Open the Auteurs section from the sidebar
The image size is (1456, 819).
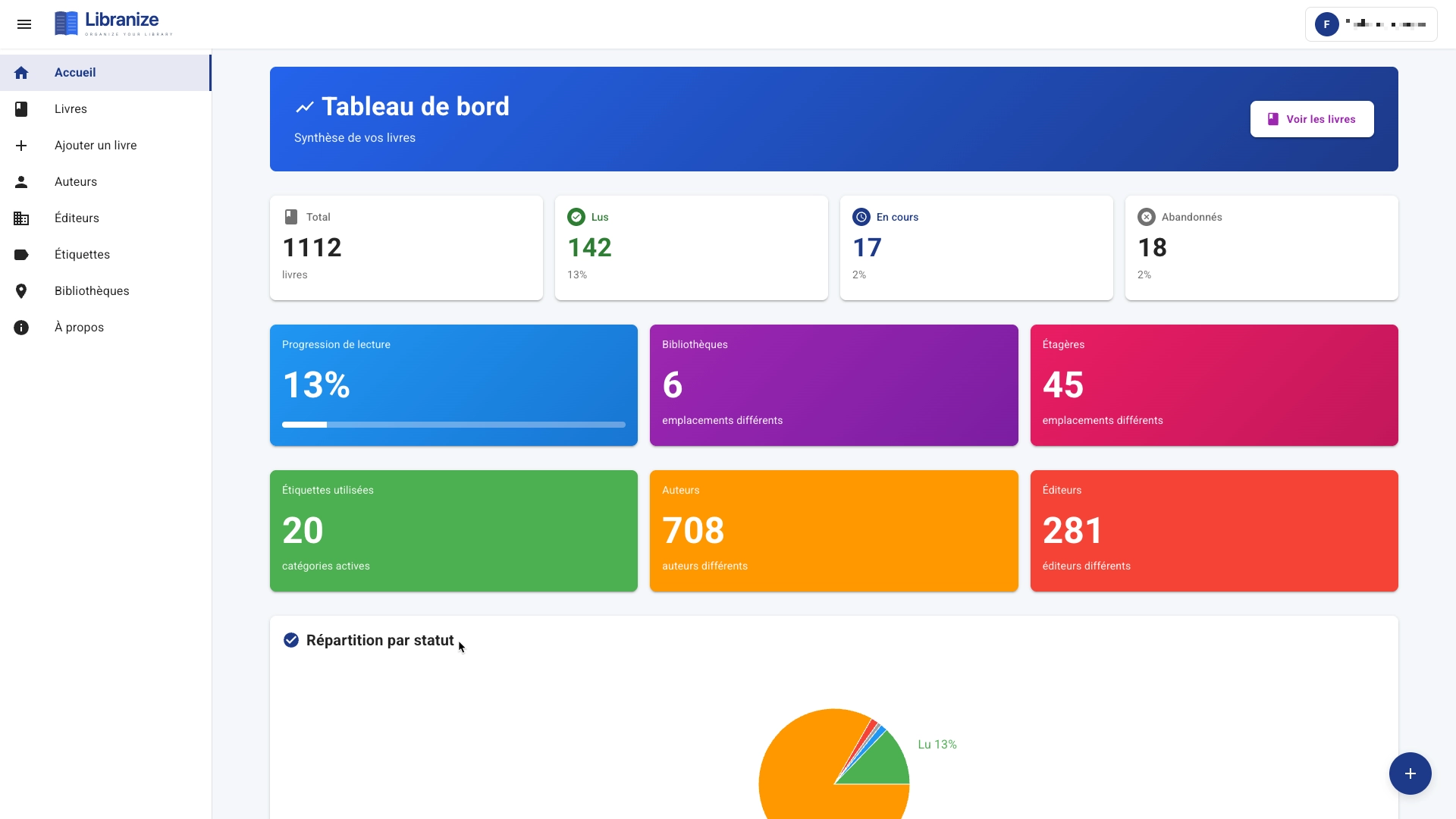point(75,182)
